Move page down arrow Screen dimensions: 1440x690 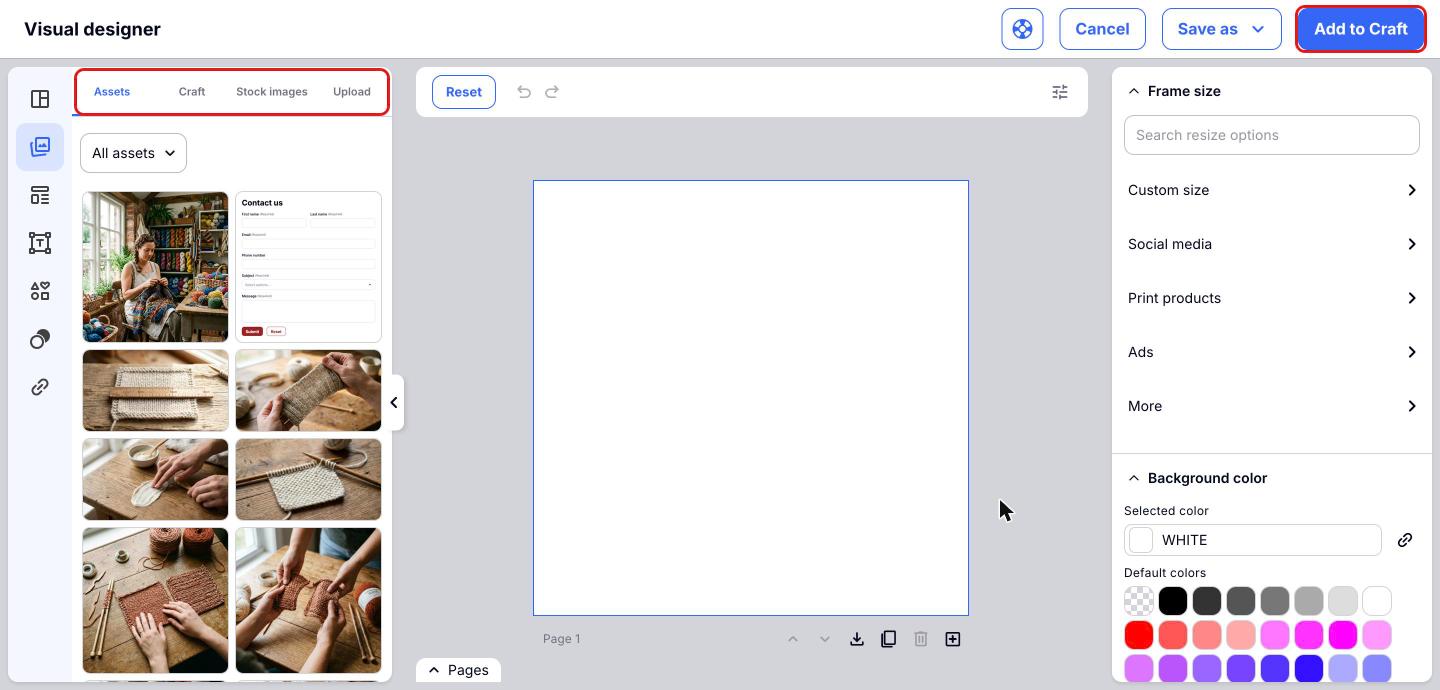825,639
